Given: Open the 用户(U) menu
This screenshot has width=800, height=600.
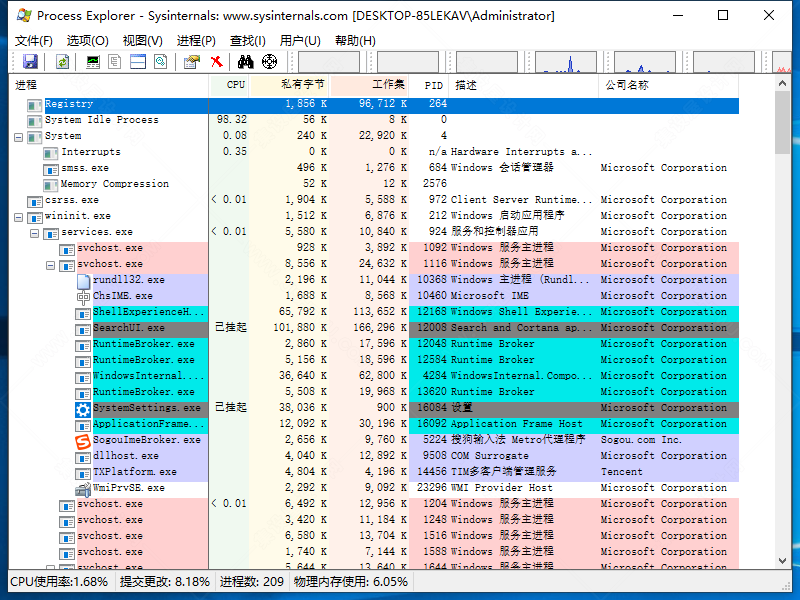Looking at the screenshot, I should pos(300,41).
